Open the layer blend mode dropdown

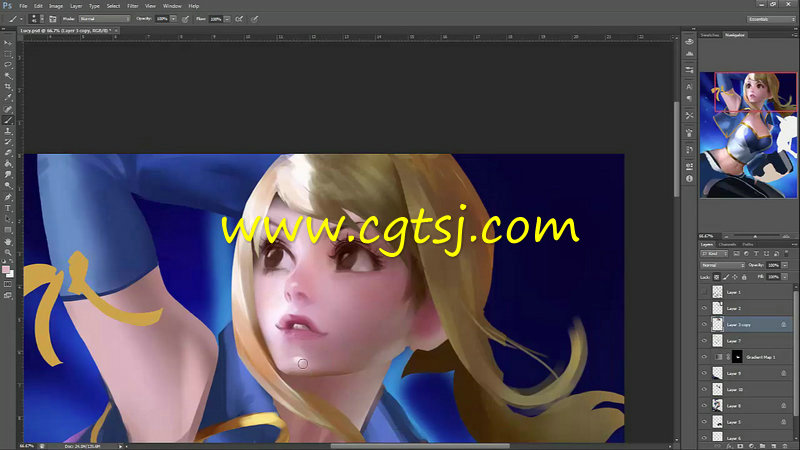click(722, 265)
